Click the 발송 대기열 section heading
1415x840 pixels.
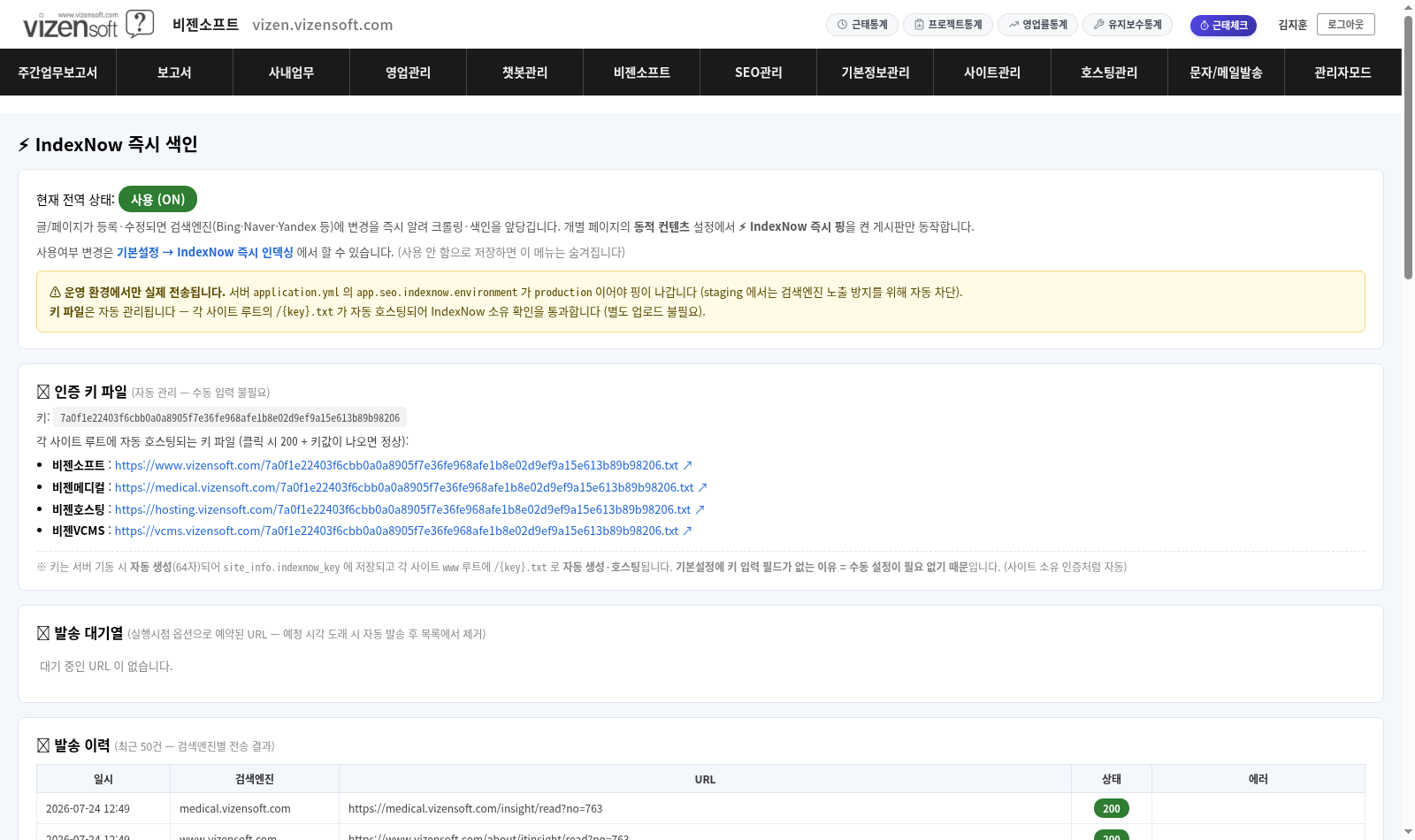pos(80,633)
